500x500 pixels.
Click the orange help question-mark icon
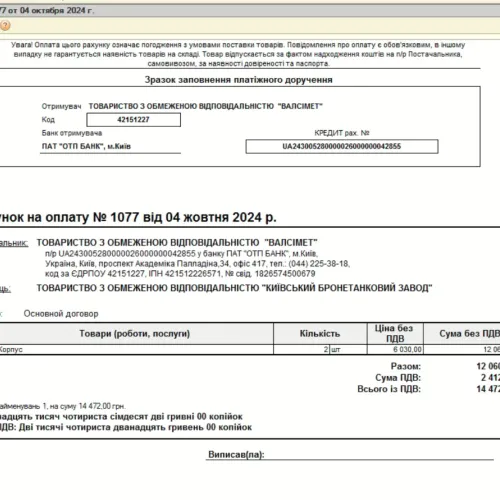[x=5, y=25]
